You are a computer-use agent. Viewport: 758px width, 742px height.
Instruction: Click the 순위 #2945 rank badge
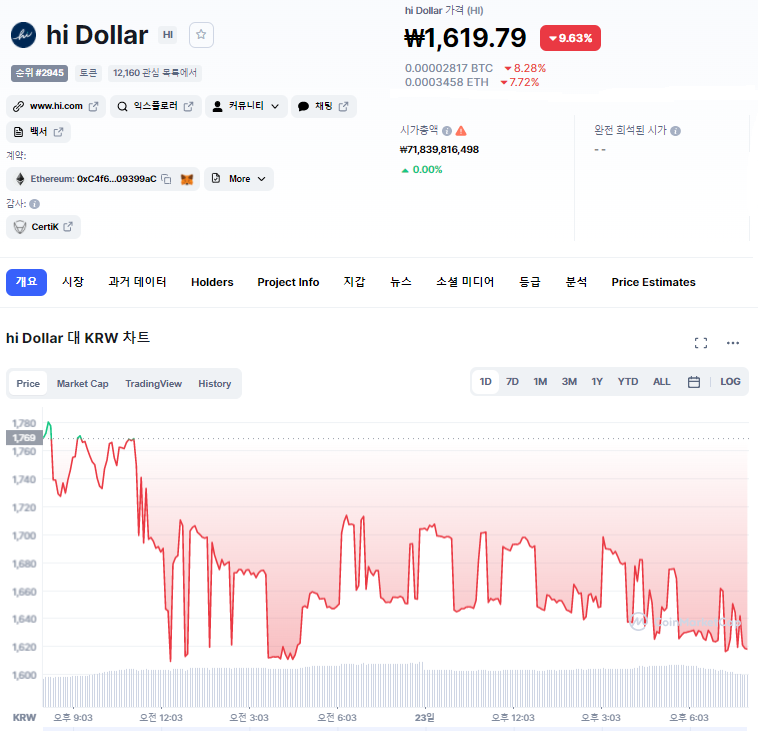coord(40,73)
